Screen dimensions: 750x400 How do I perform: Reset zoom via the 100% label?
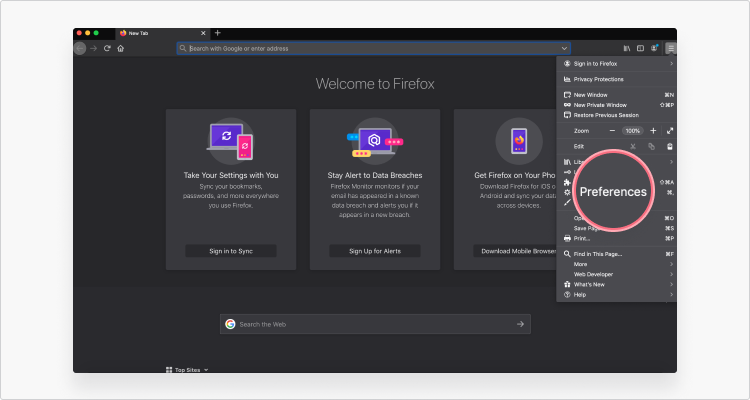click(x=633, y=131)
